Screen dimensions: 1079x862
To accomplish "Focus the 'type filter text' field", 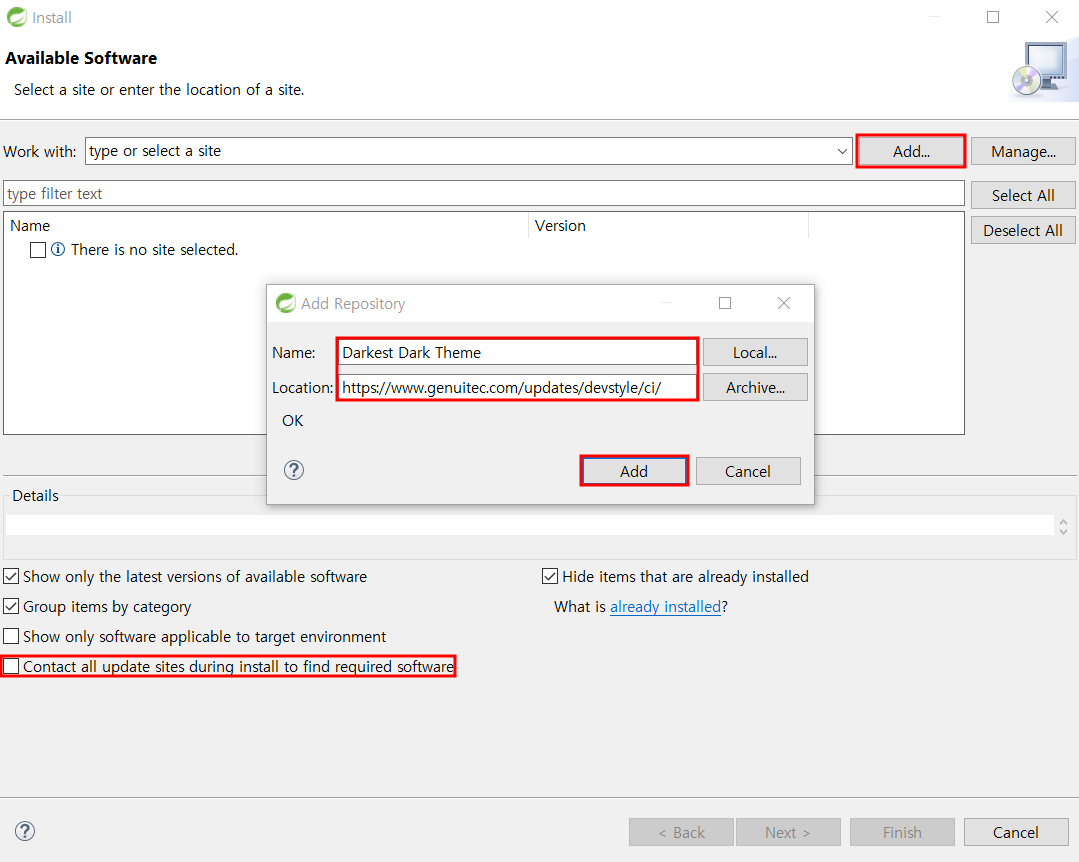I will pos(484,193).
